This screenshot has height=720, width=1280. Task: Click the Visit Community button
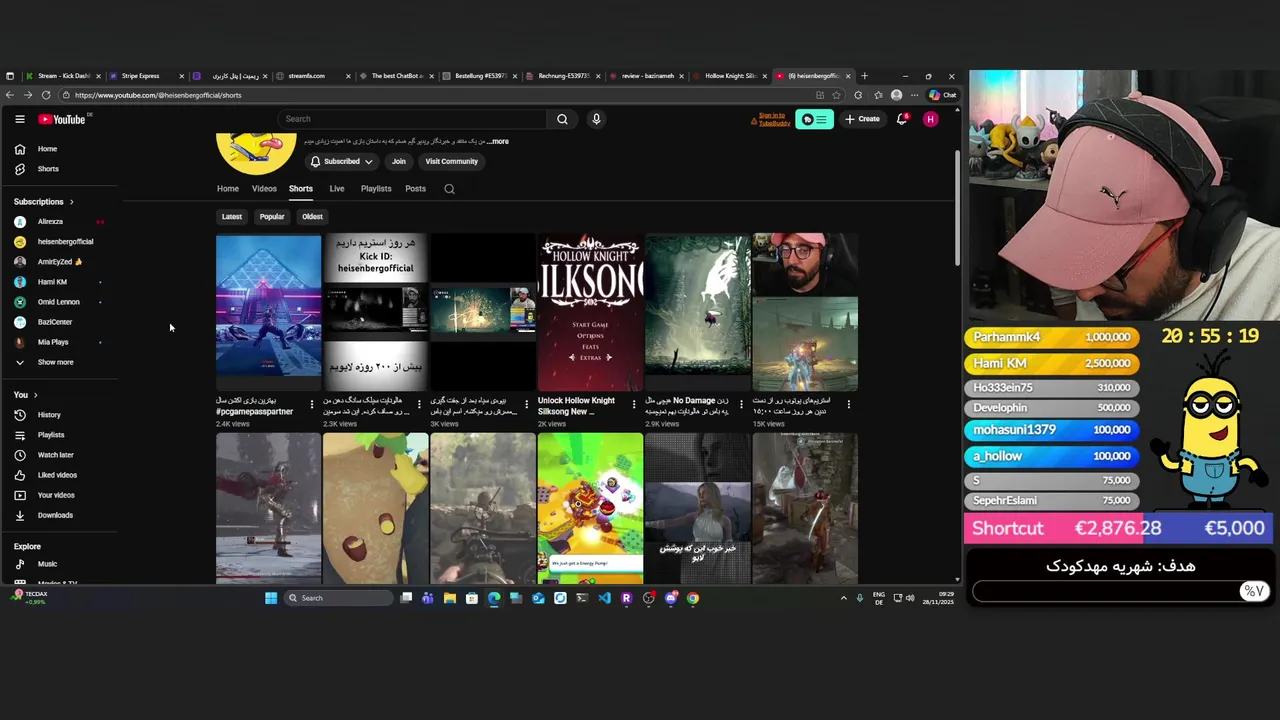pyautogui.click(x=452, y=161)
